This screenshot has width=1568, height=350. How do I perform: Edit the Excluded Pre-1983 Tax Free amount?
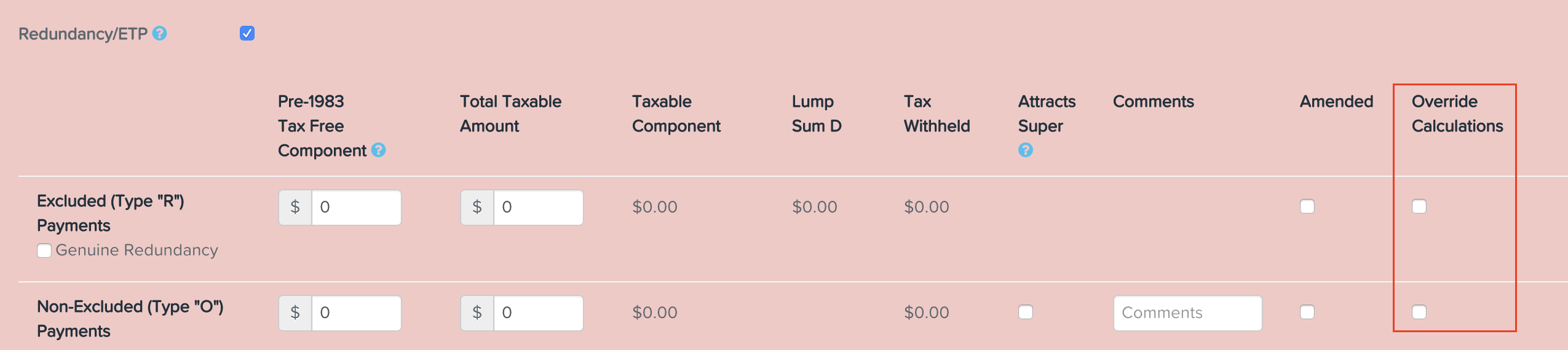click(356, 208)
